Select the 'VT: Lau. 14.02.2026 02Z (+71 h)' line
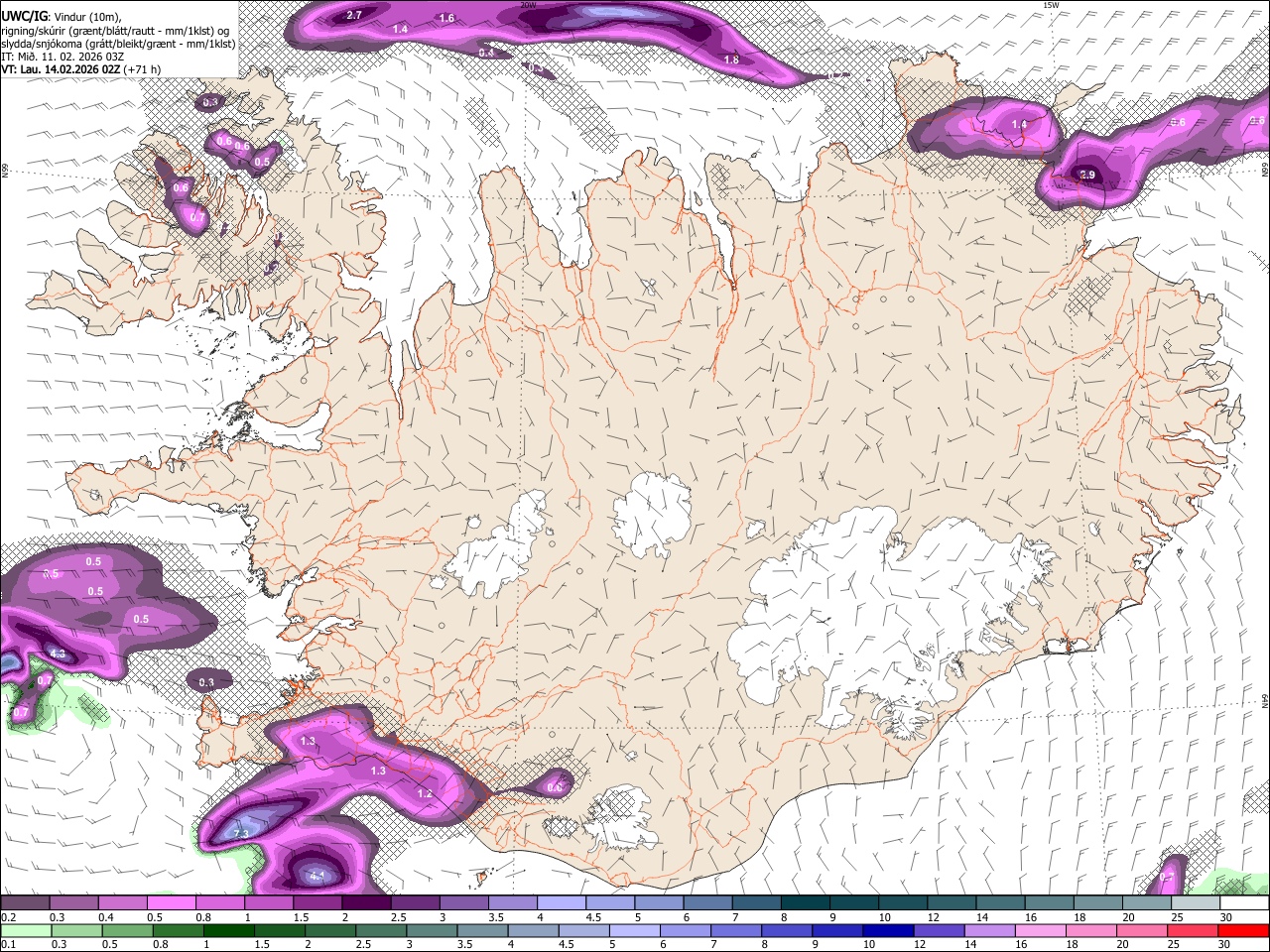 80,69
